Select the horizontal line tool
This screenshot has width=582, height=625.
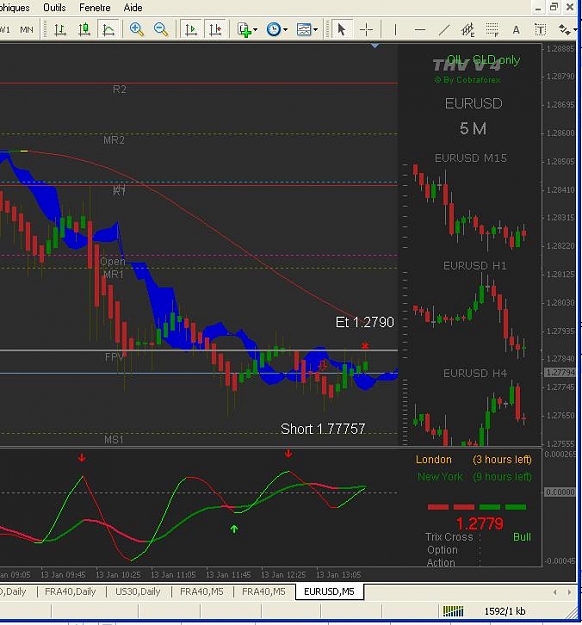[x=420, y=30]
